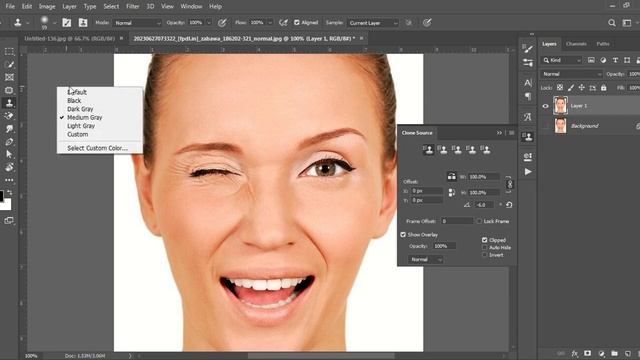Hide Layer 1 using its eye icon
640x360 pixels.
coord(545,106)
